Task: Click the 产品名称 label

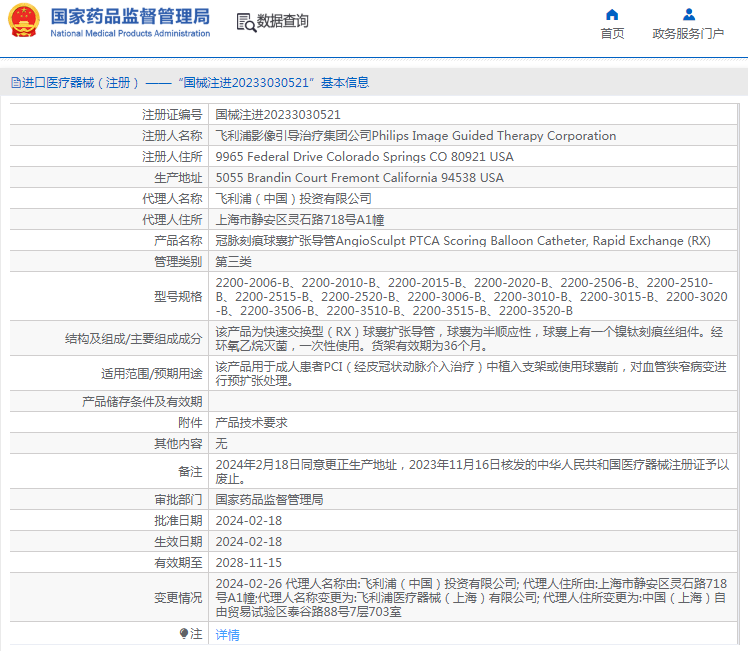Action: pos(178,240)
